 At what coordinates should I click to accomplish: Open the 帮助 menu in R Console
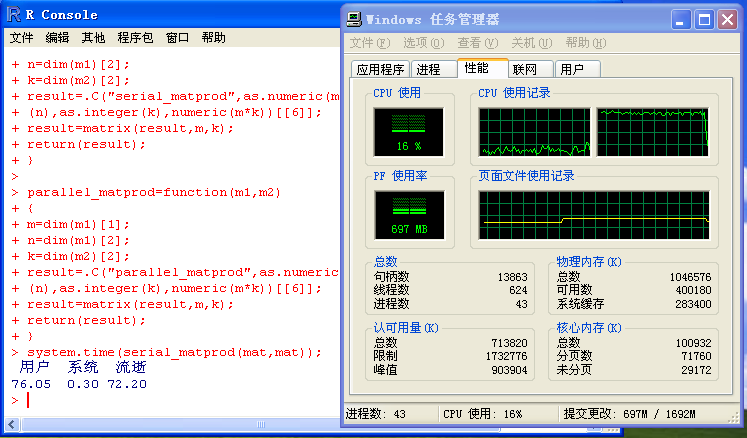213,38
